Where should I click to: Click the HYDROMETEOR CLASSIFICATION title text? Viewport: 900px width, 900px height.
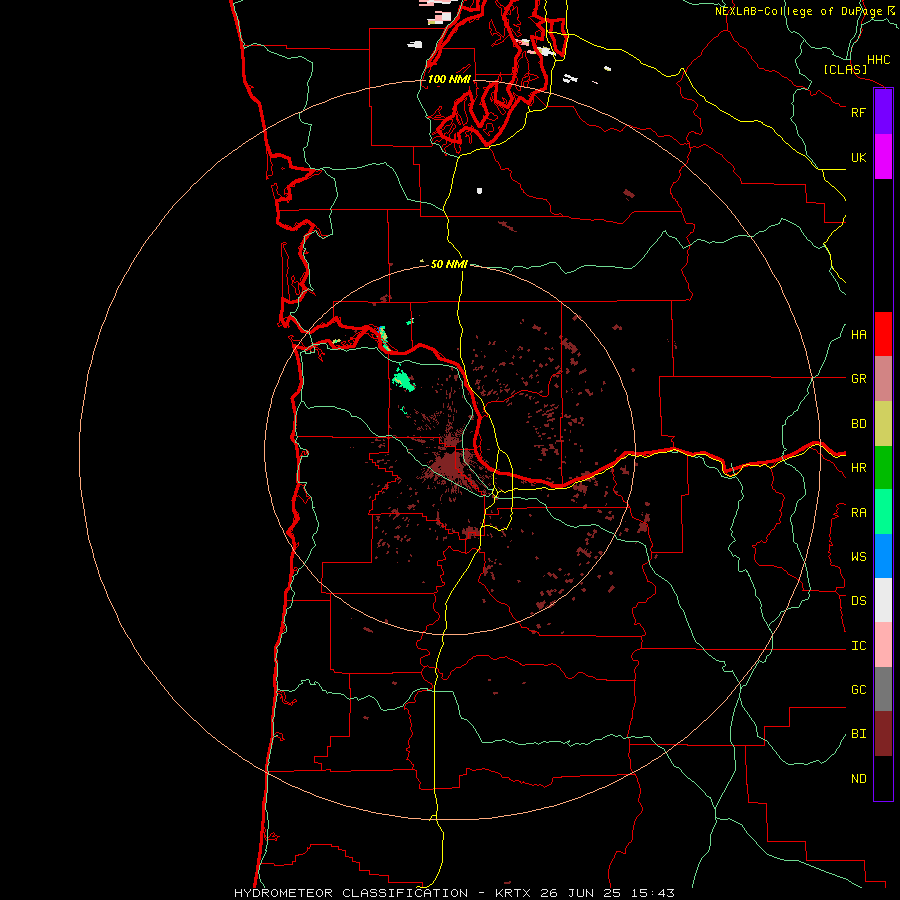pos(351,893)
